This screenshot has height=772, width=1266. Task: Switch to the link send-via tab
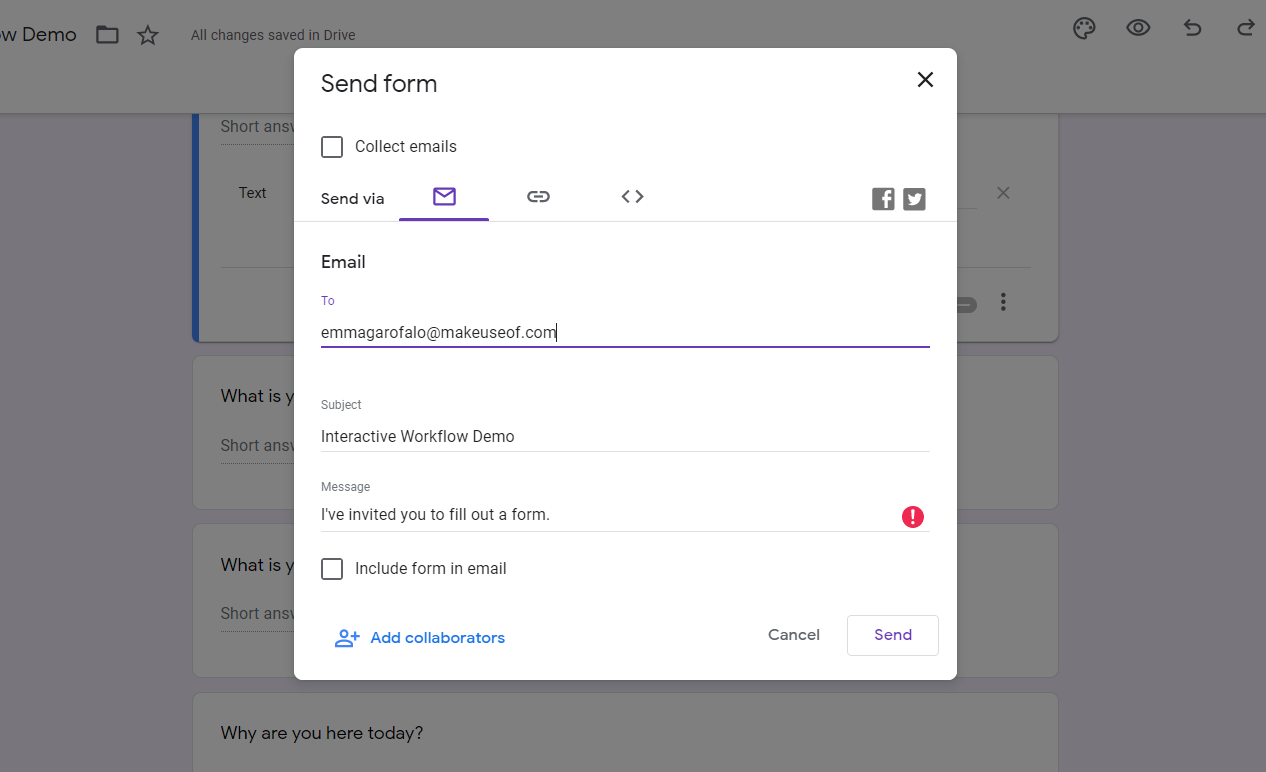(x=538, y=197)
